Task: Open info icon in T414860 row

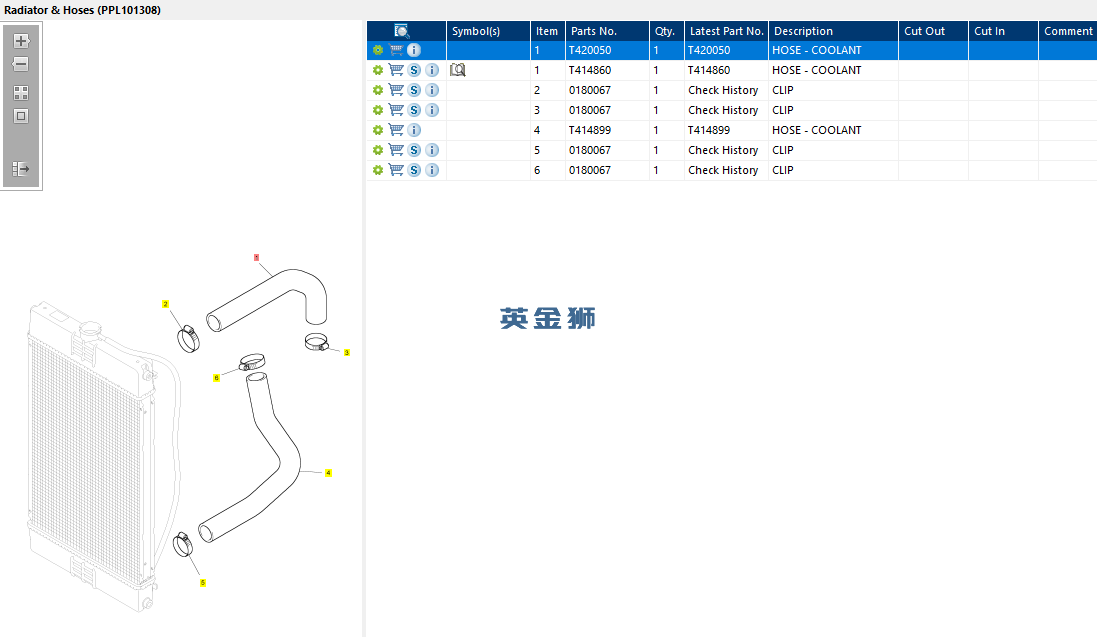Action: coord(432,70)
